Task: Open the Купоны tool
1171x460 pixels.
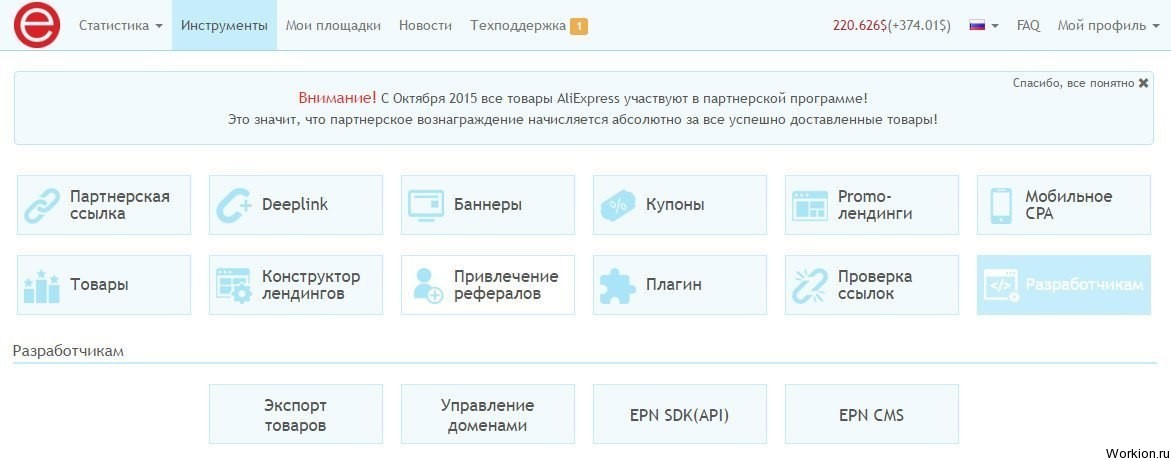Action: [x=680, y=205]
